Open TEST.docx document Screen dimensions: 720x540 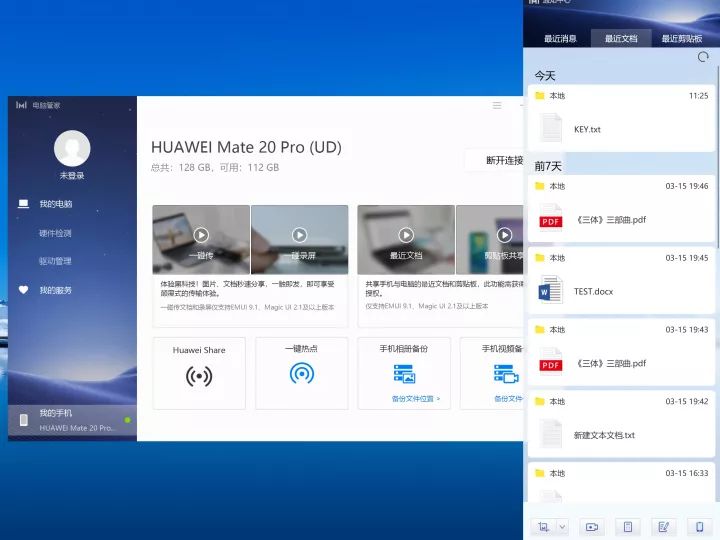(621, 280)
